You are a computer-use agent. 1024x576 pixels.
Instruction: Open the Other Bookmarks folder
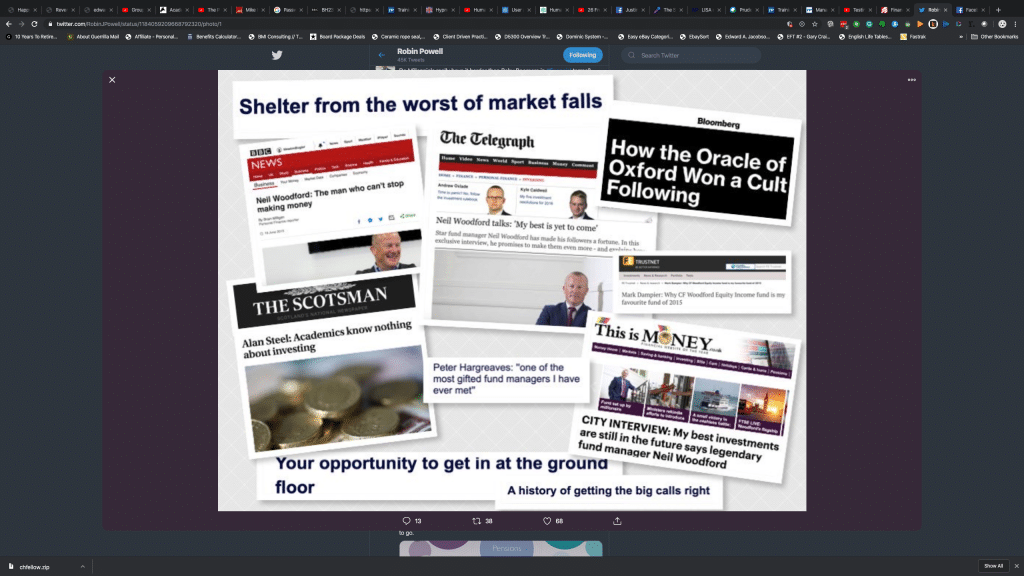click(x=995, y=37)
